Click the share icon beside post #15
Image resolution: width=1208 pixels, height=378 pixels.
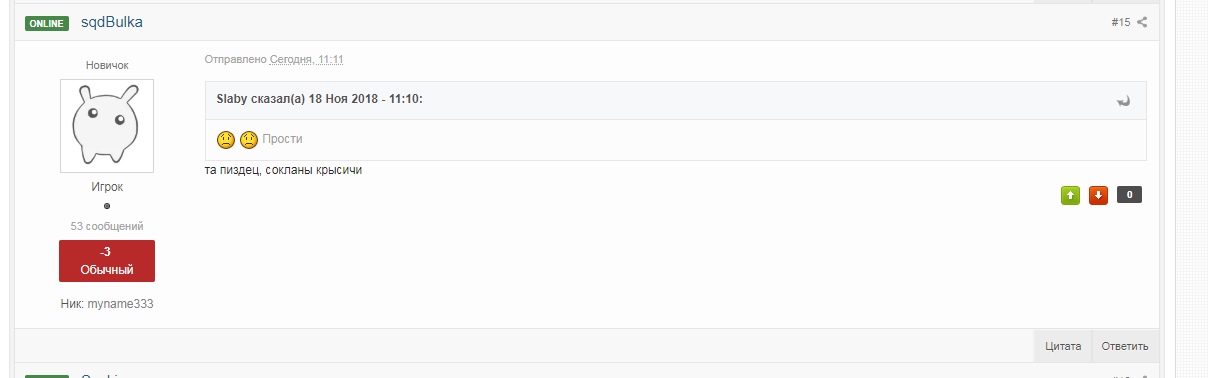(x=1142, y=22)
